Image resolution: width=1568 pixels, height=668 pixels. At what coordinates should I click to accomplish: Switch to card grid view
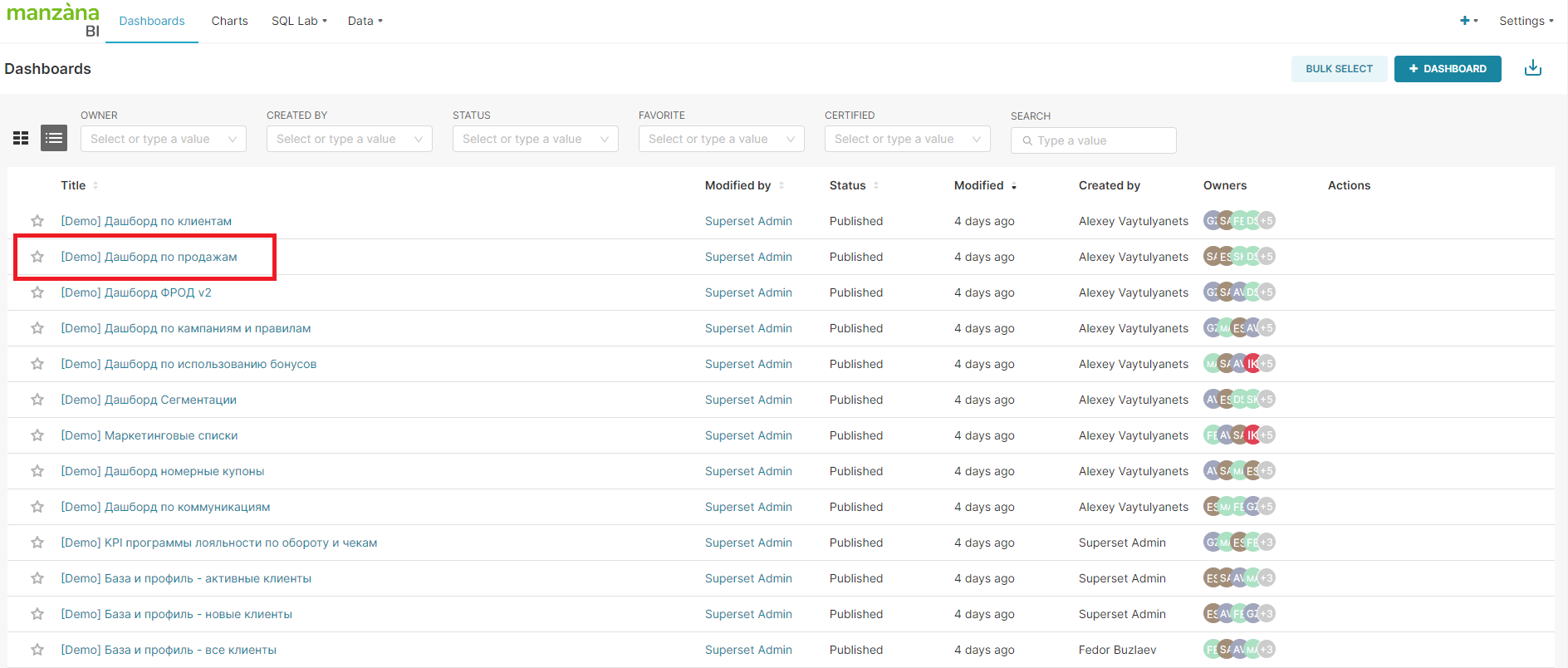(21, 138)
